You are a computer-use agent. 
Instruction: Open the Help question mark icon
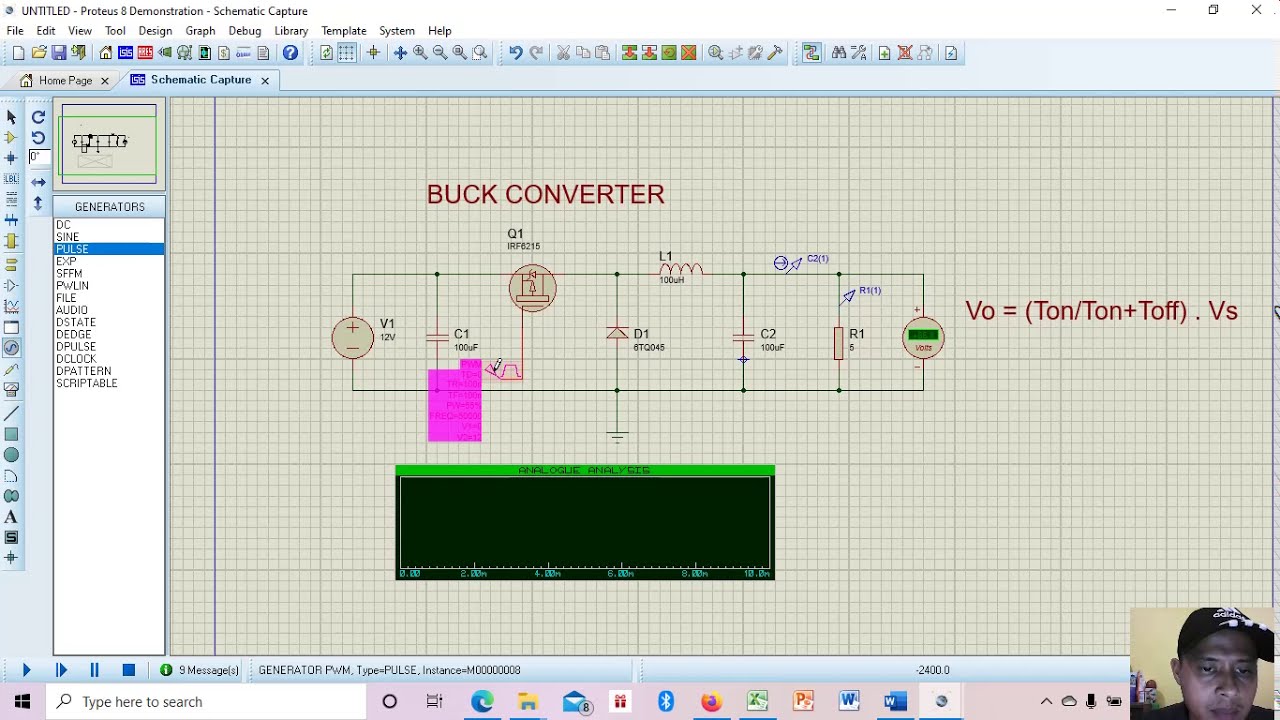click(x=290, y=53)
